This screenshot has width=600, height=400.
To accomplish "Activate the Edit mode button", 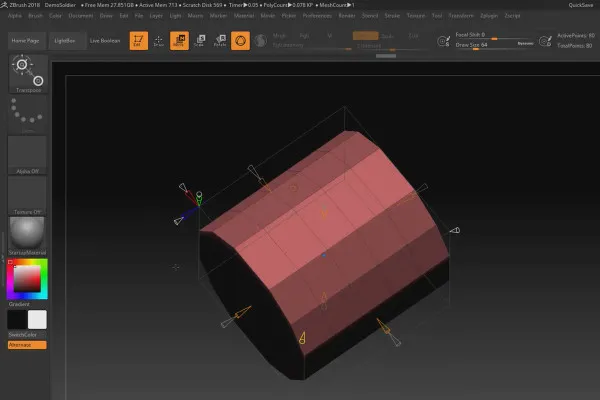I will pyautogui.click(x=139, y=41).
